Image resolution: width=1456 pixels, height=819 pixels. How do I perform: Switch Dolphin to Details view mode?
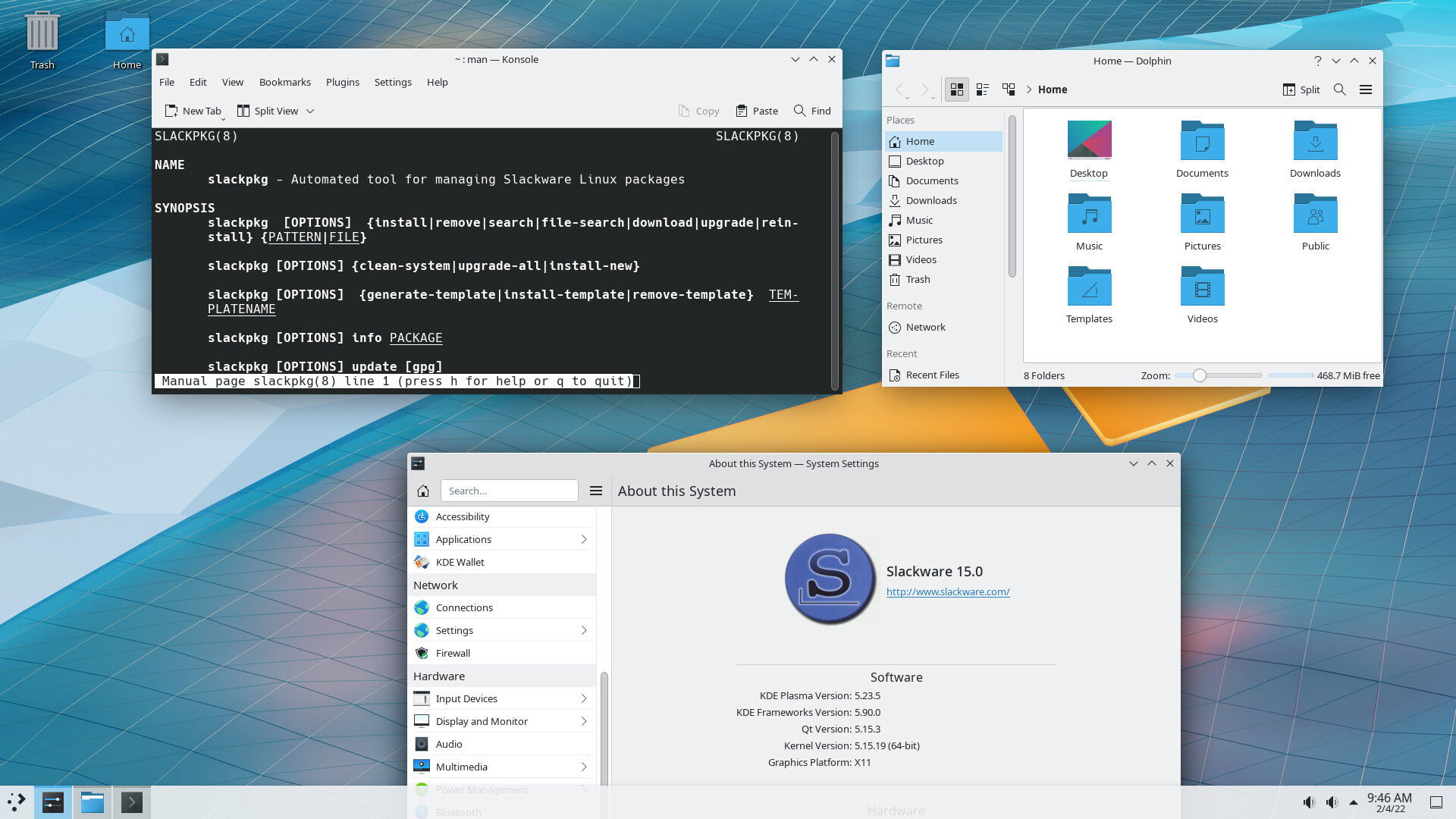1009,89
